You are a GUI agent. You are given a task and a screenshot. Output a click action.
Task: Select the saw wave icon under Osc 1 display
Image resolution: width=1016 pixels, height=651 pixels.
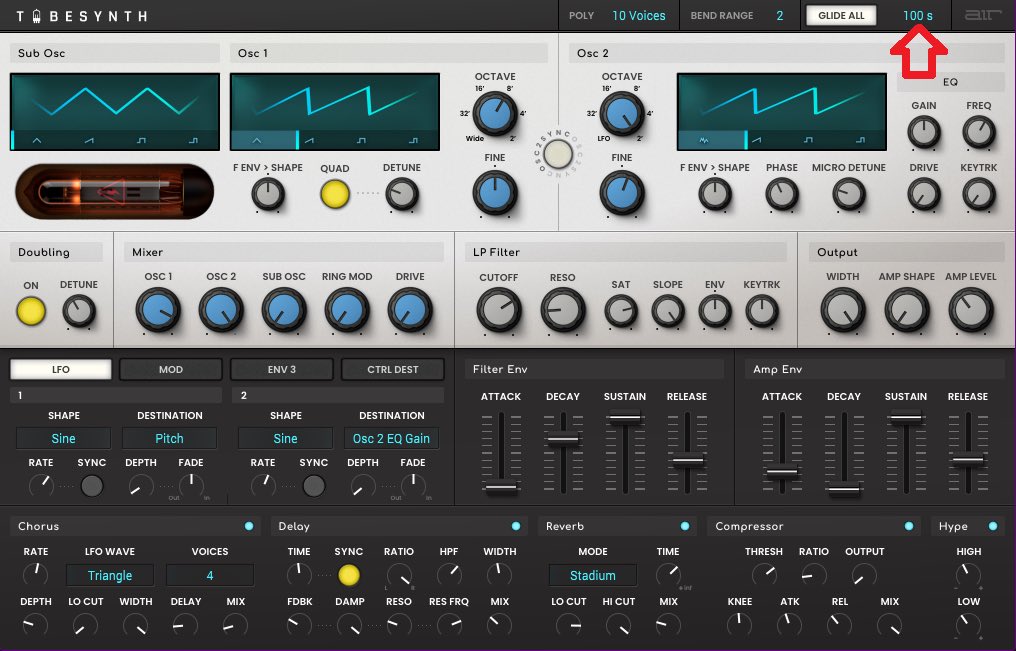click(x=310, y=140)
